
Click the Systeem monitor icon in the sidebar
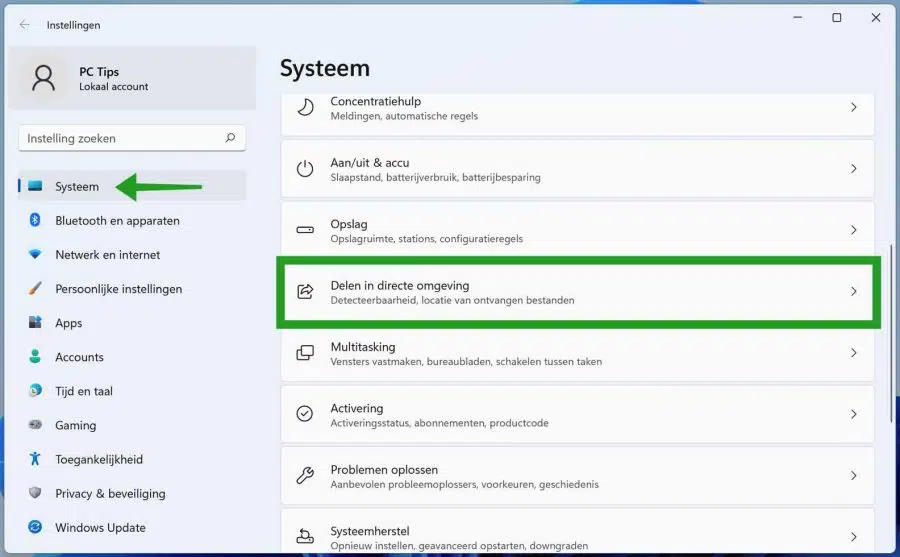(x=35, y=185)
